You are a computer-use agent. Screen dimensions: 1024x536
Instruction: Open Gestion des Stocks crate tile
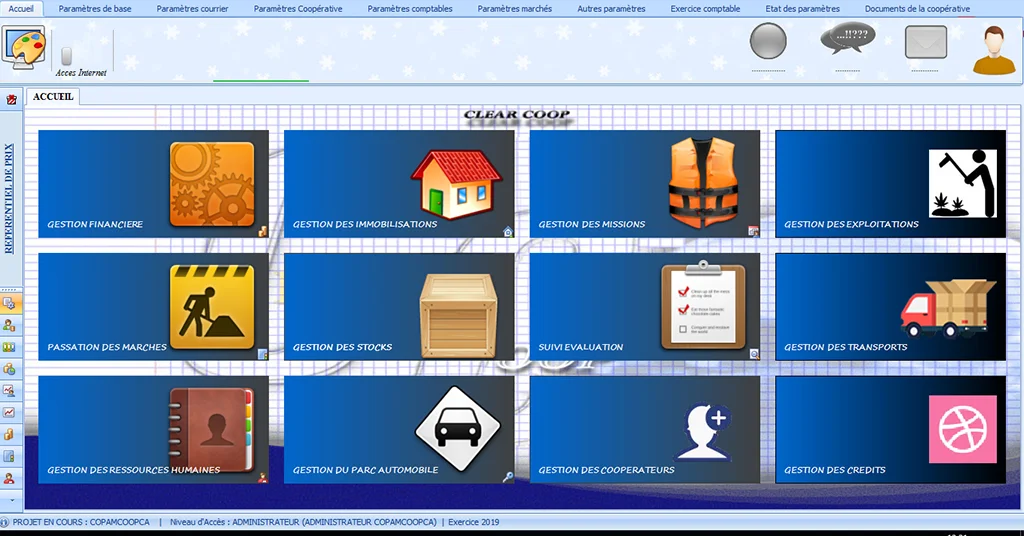(x=399, y=307)
